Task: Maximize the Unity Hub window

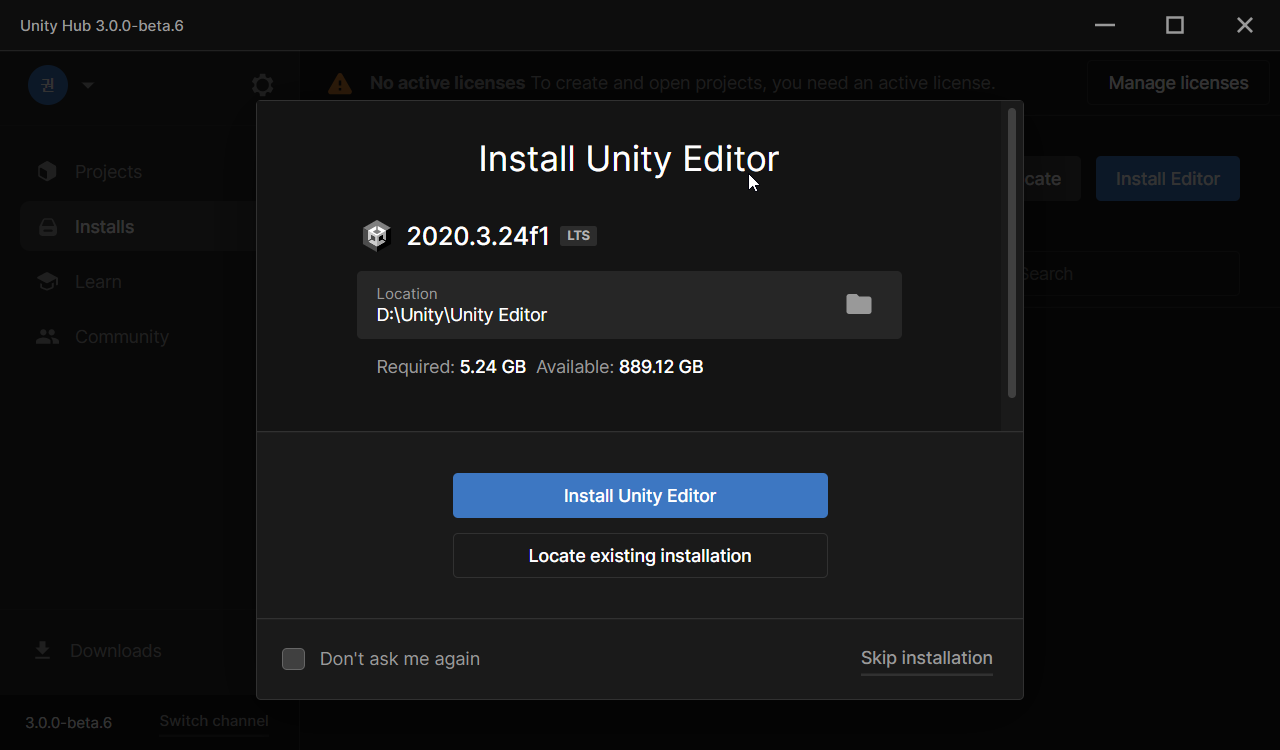Action: pyautogui.click(x=1175, y=25)
